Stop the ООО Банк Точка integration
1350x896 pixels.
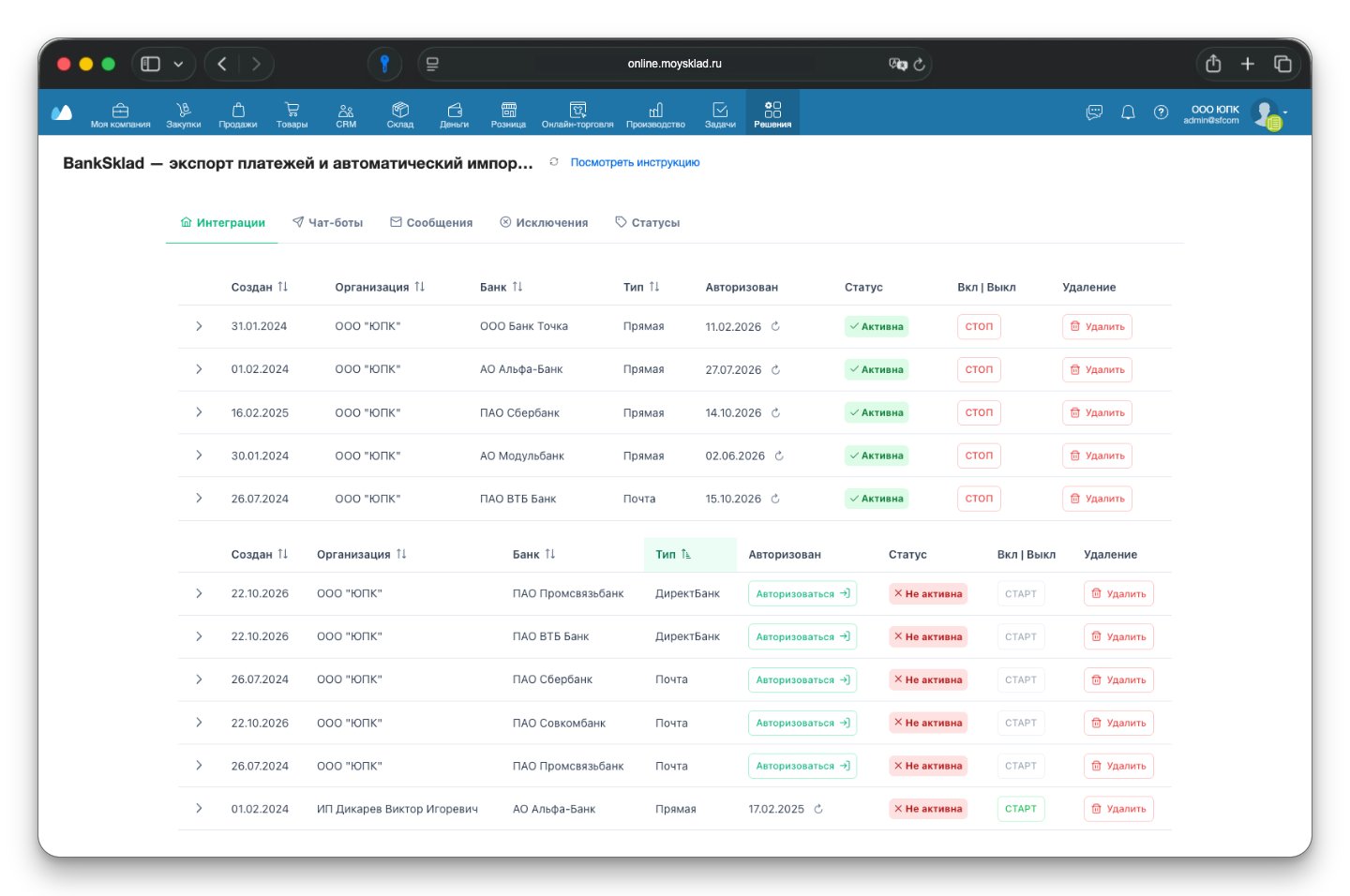click(x=979, y=327)
